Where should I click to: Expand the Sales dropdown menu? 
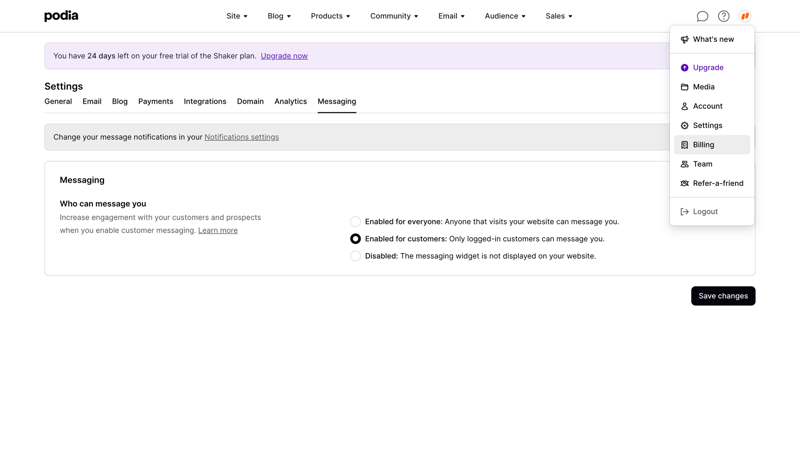click(559, 16)
